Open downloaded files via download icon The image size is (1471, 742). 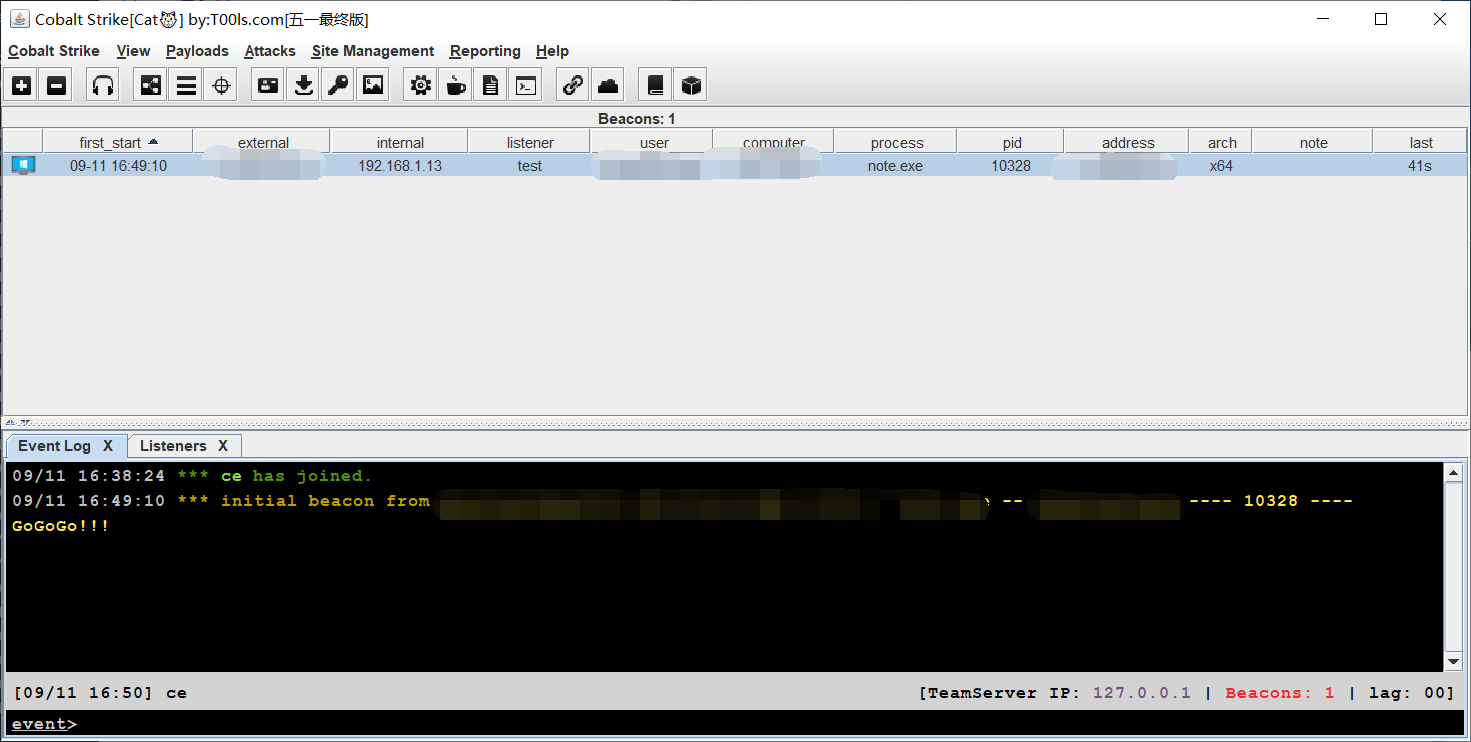click(x=302, y=86)
